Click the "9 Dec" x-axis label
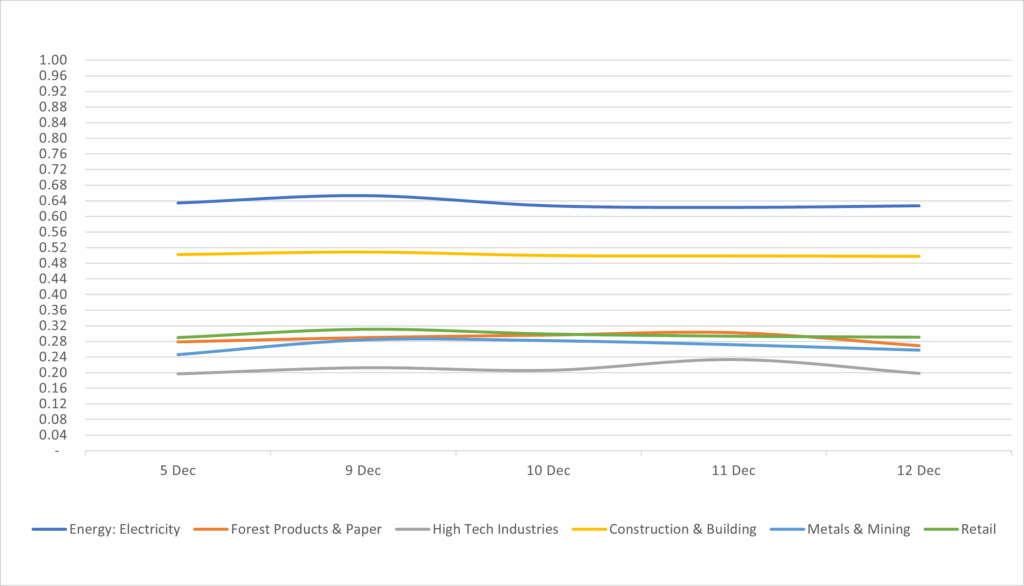 363,470
